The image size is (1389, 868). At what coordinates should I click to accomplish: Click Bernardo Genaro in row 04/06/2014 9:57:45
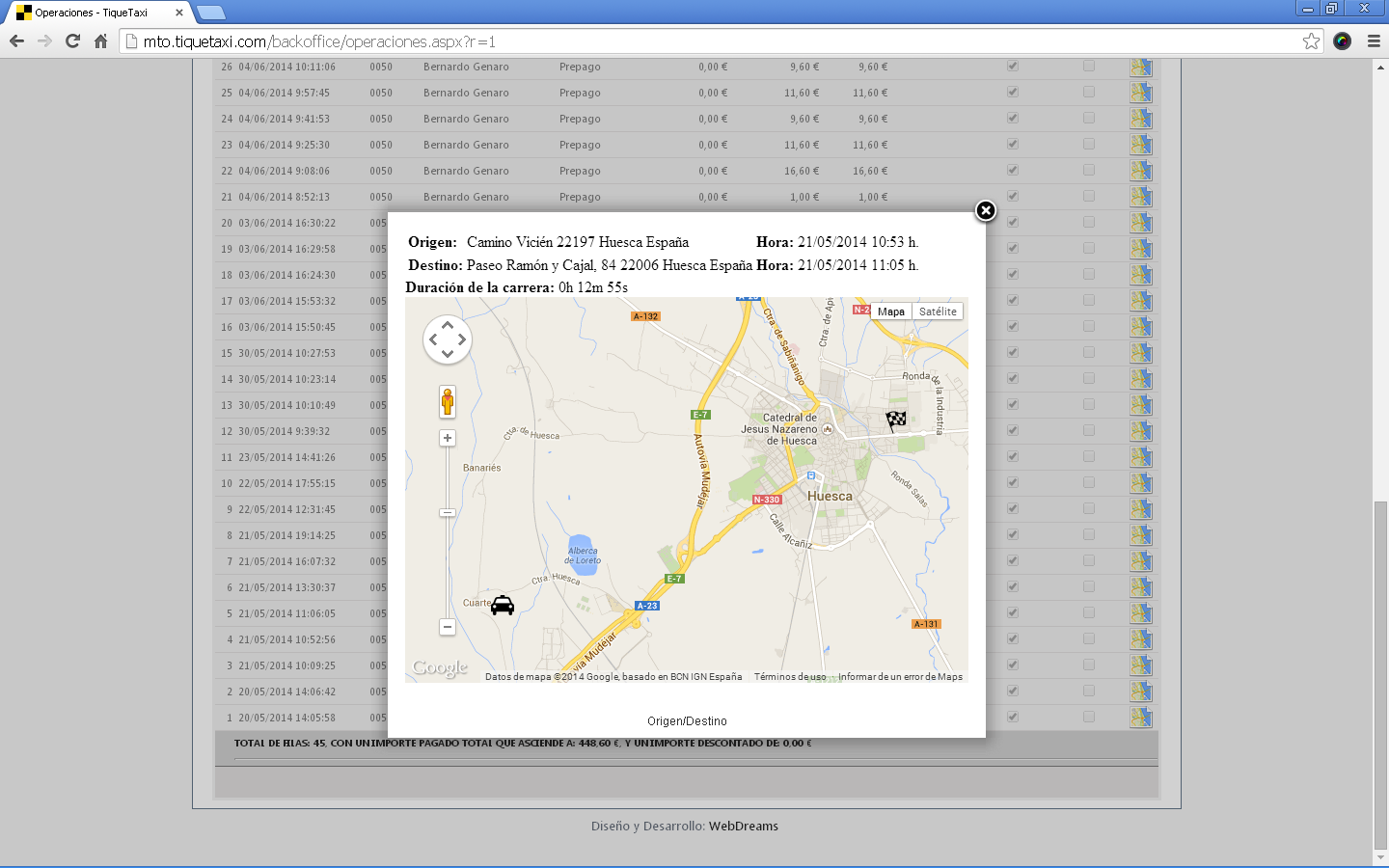[x=466, y=93]
